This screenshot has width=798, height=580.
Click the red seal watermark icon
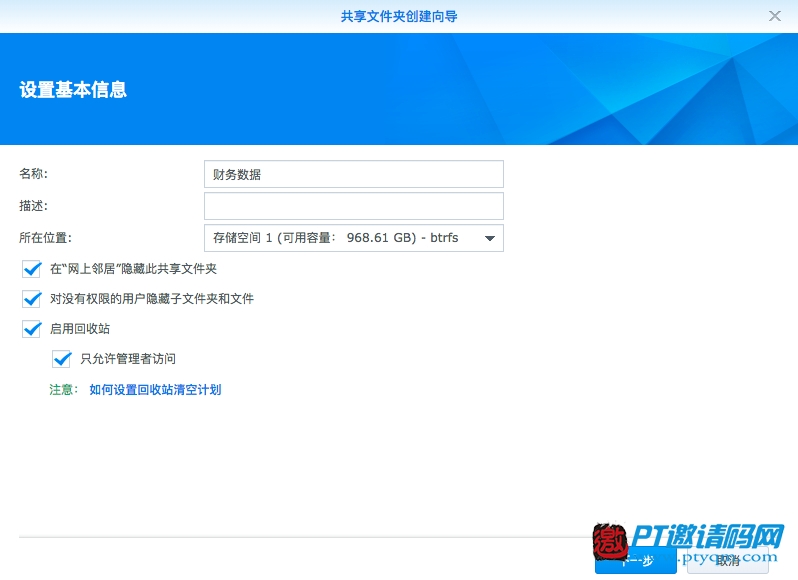609,543
